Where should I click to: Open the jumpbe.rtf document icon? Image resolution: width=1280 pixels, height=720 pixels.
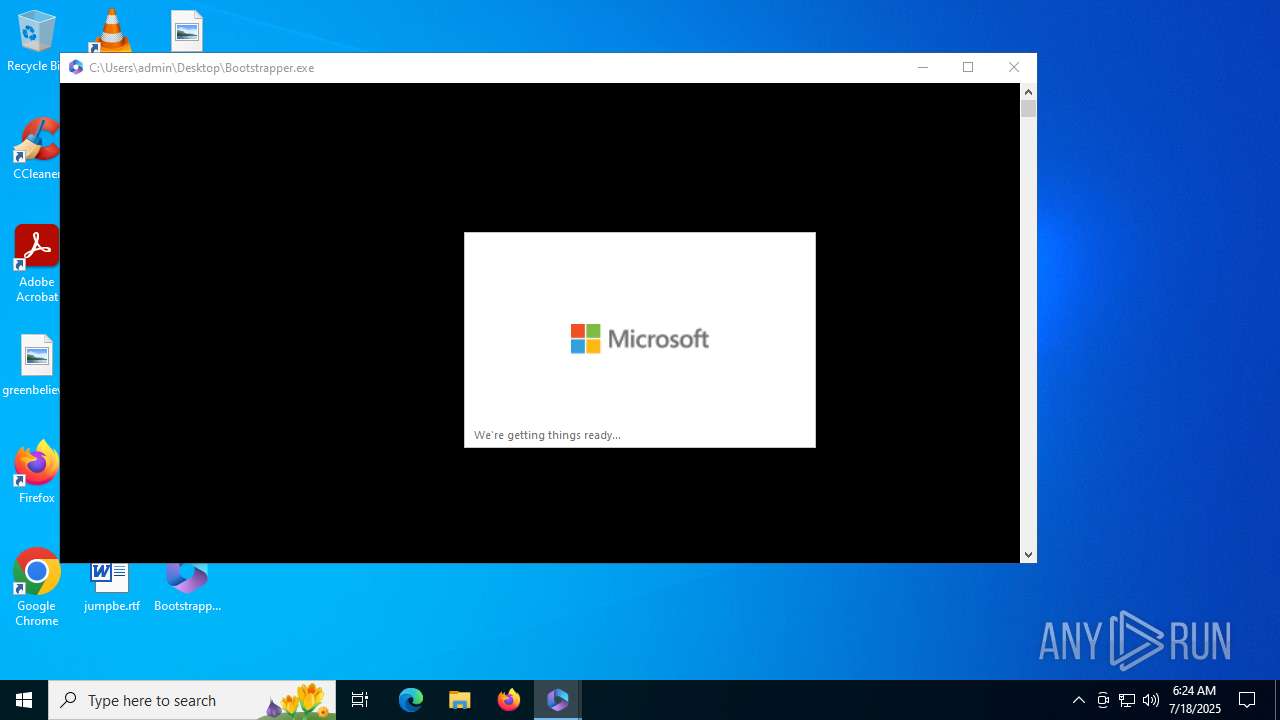coord(111,588)
